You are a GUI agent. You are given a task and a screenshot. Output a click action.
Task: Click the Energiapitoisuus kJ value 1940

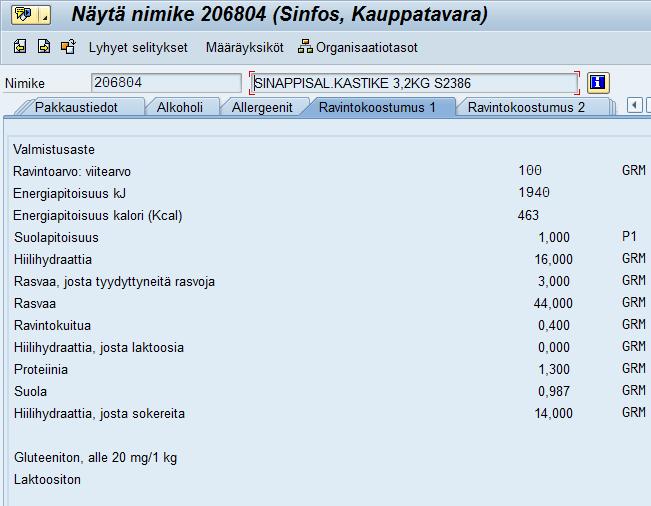[534, 193]
